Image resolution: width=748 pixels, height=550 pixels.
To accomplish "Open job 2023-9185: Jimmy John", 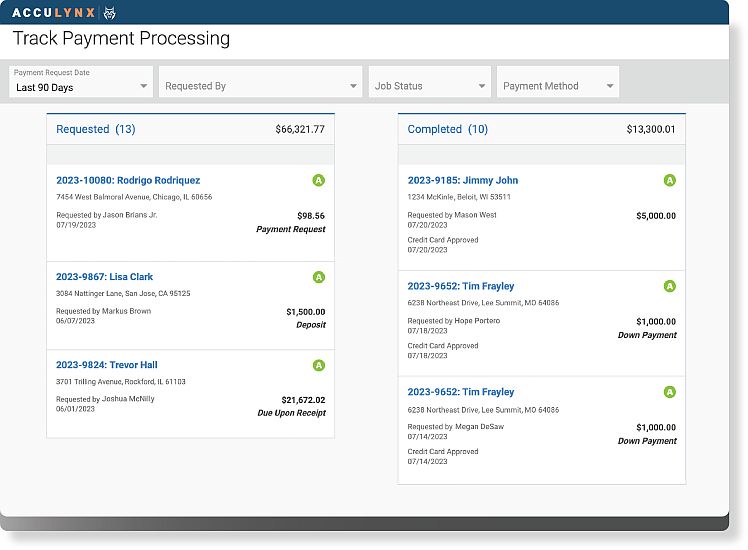I will (463, 181).
